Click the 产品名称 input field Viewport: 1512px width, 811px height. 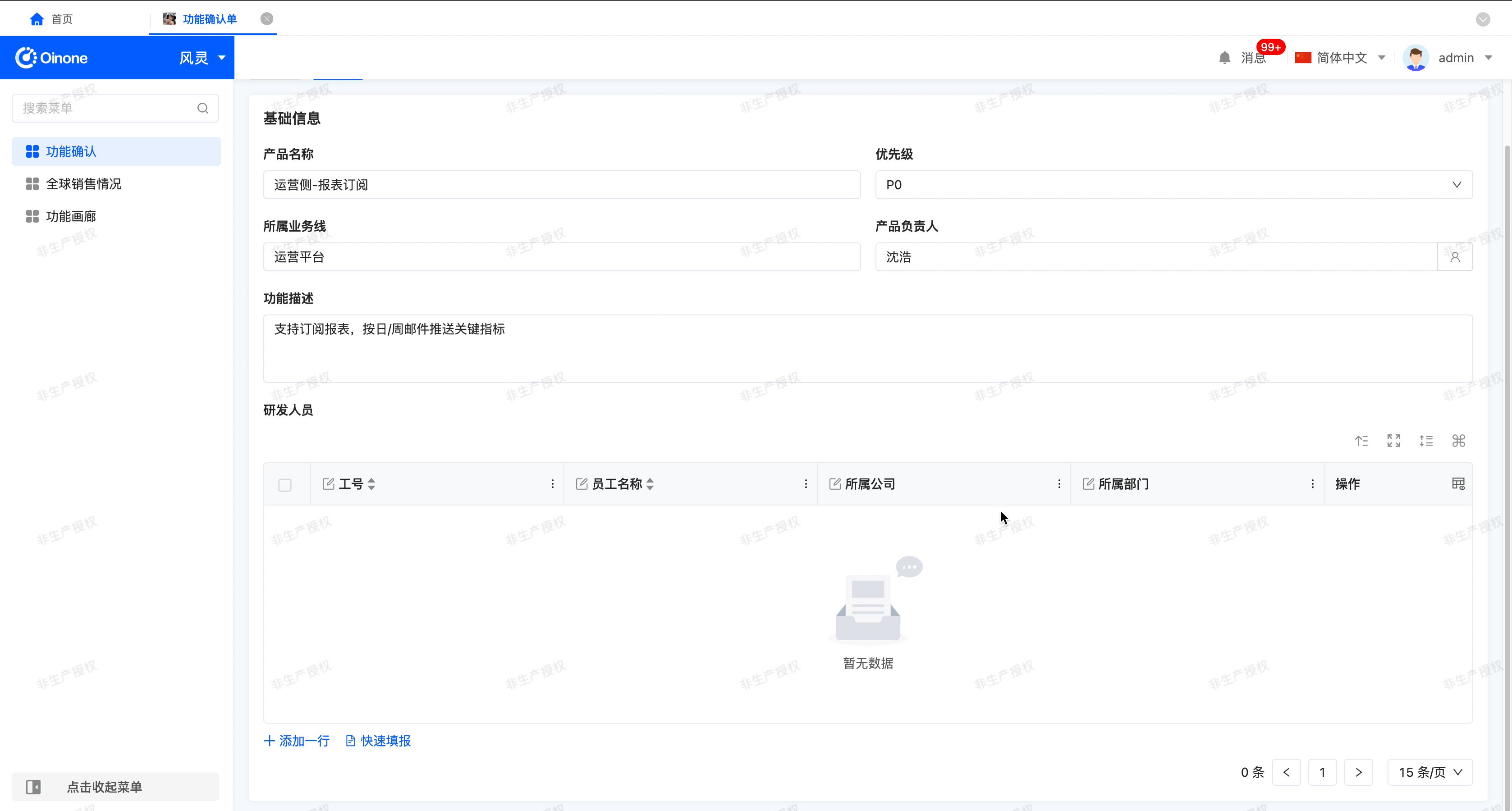pyautogui.click(x=561, y=185)
